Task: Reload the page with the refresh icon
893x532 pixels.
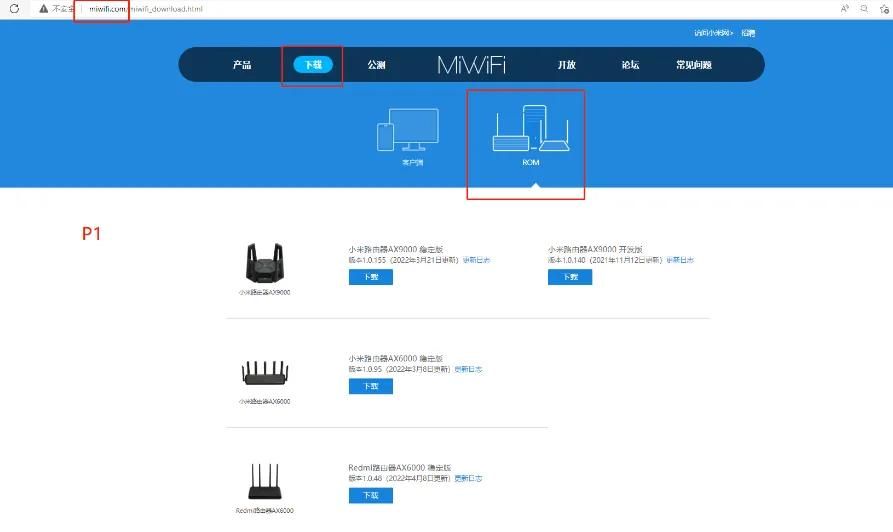Action: pyautogui.click(x=14, y=9)
